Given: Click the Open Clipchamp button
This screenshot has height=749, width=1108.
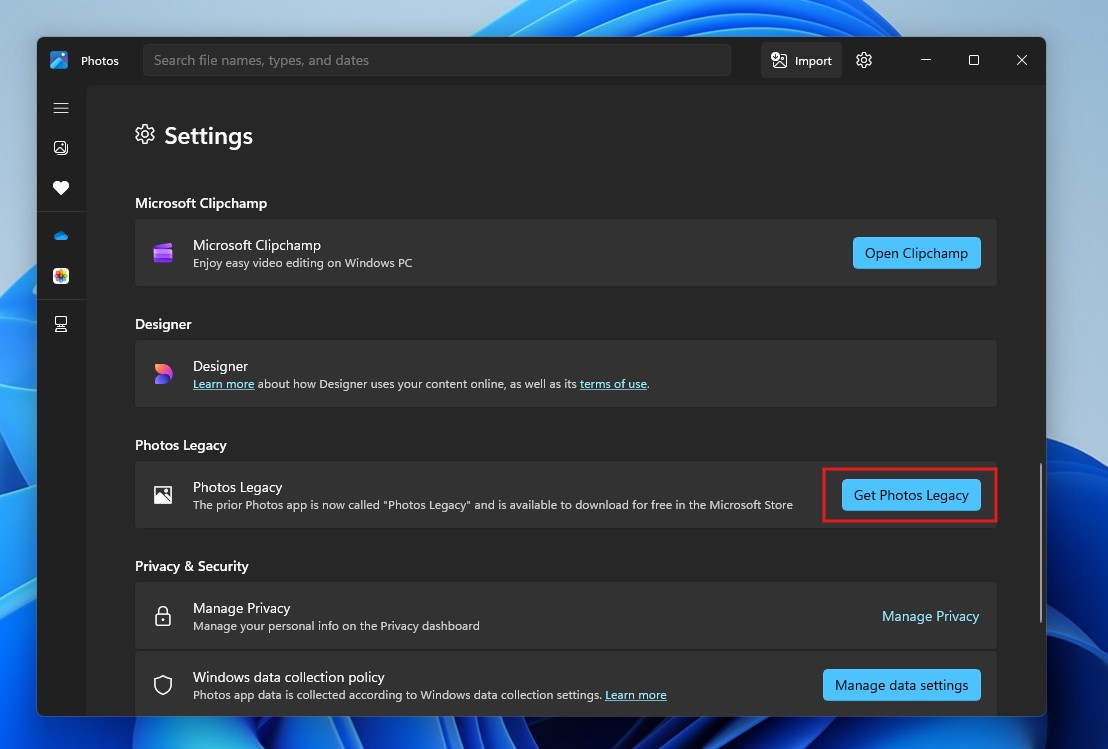Looking at the screenshot, I should [916, 253].
